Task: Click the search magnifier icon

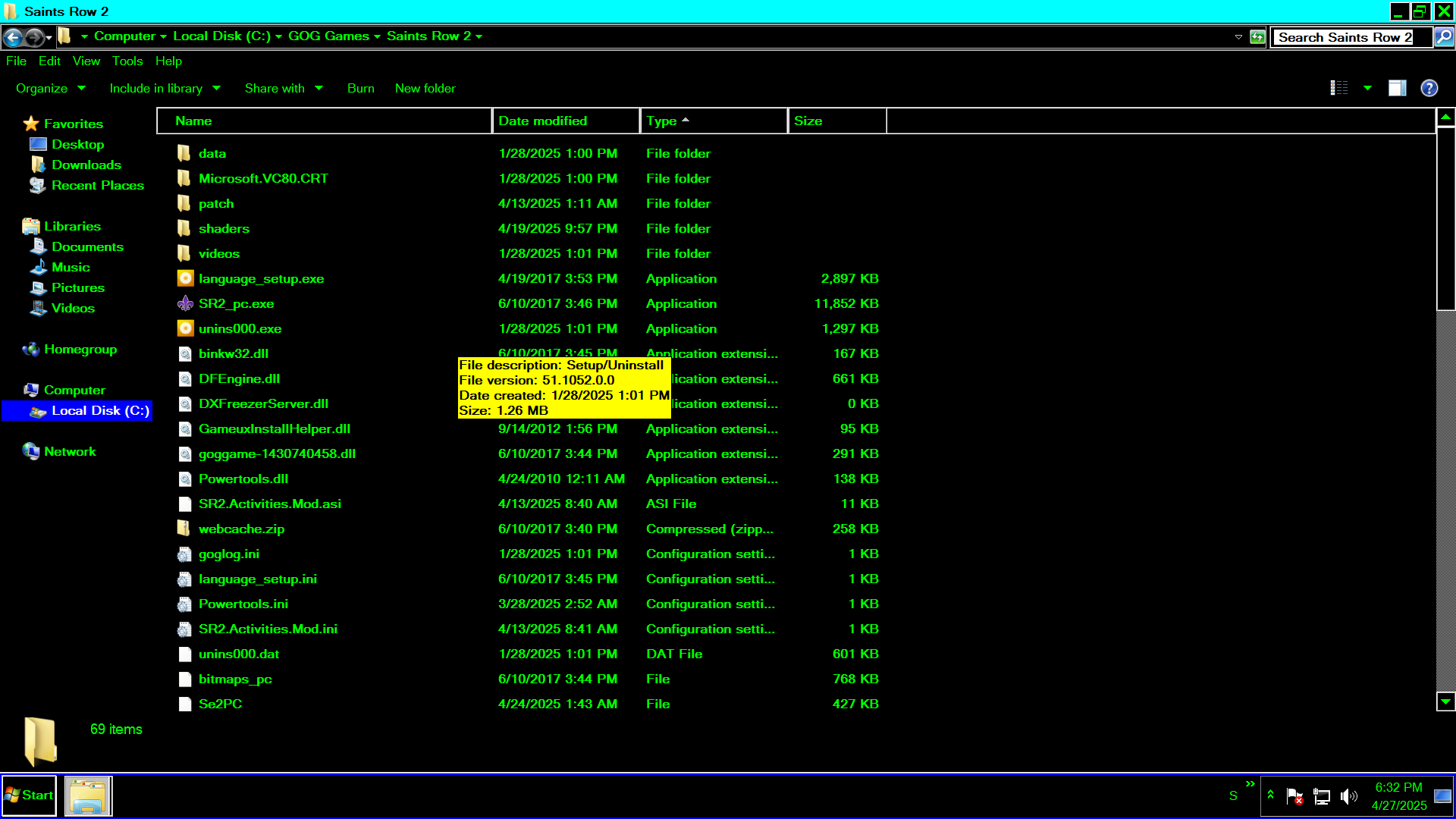Action: 1444,36
